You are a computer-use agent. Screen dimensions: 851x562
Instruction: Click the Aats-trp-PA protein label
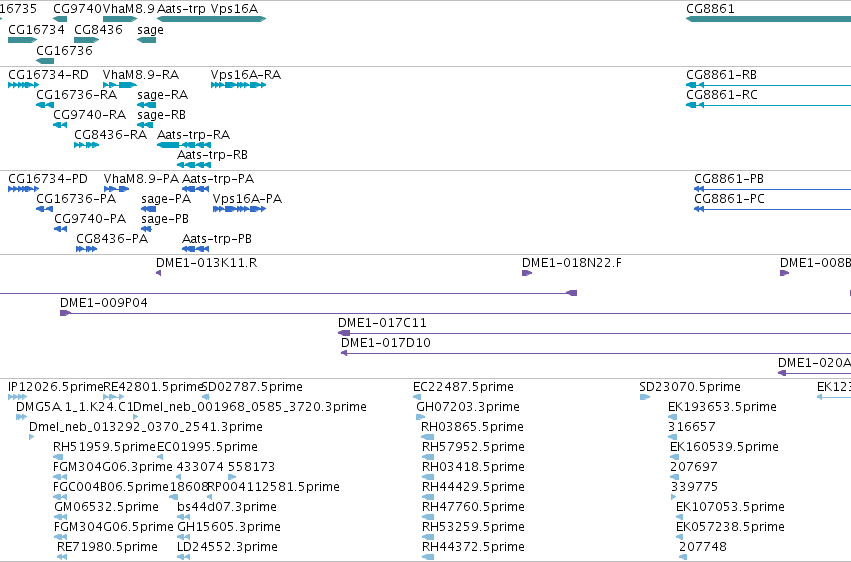coord(218,179)
